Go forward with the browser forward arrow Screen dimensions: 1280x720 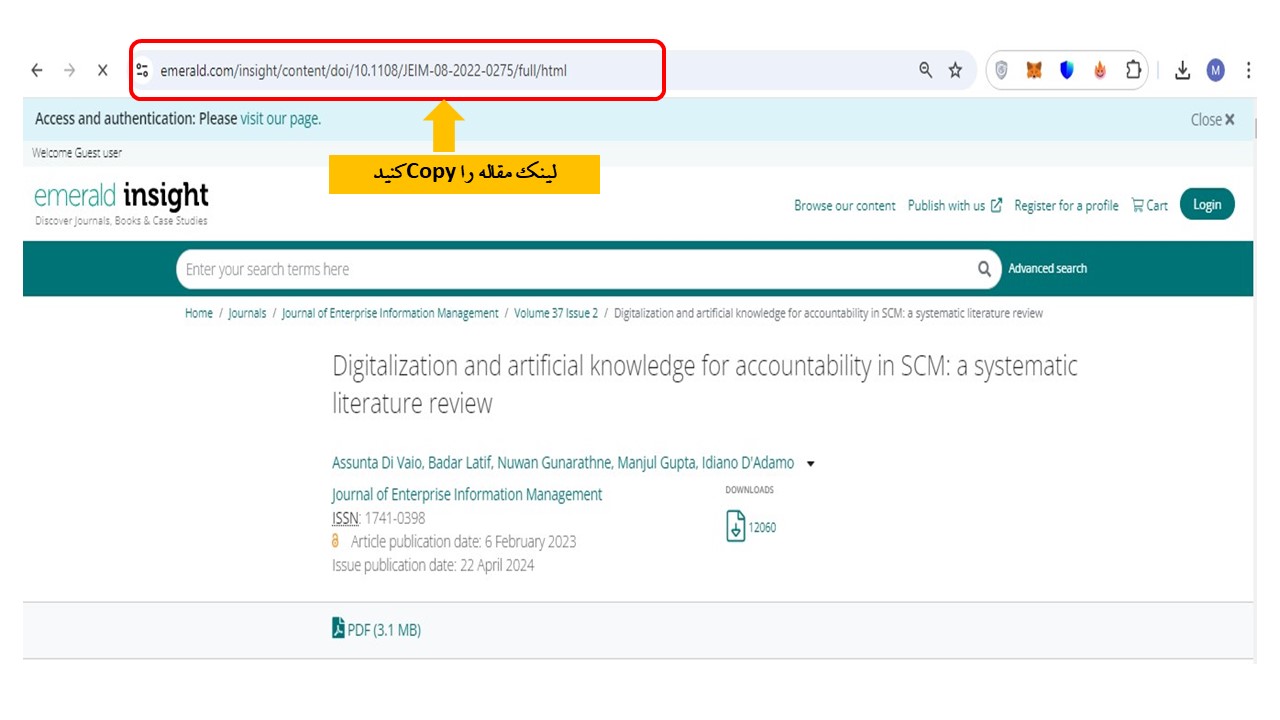pos(69,70)
